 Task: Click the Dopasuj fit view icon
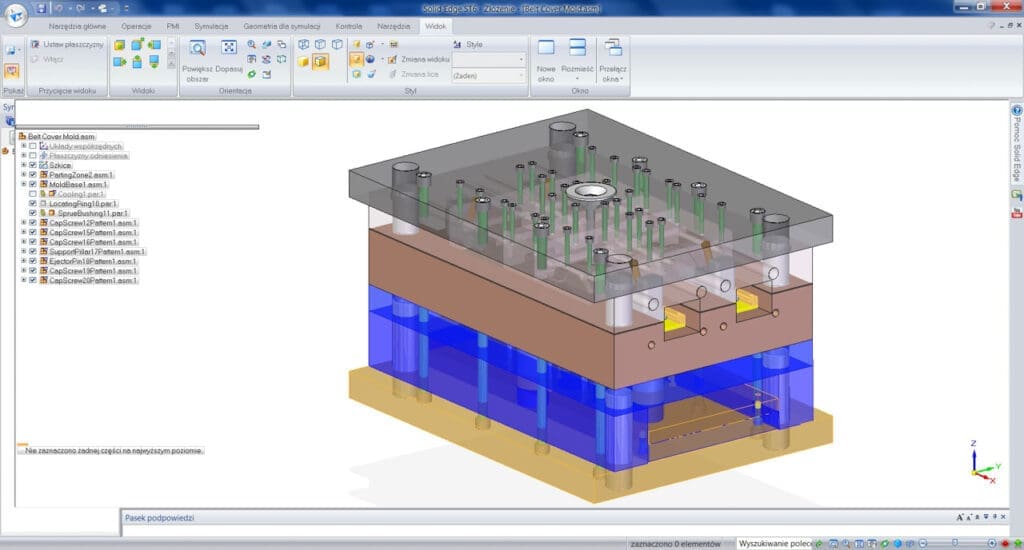[229, 47]
